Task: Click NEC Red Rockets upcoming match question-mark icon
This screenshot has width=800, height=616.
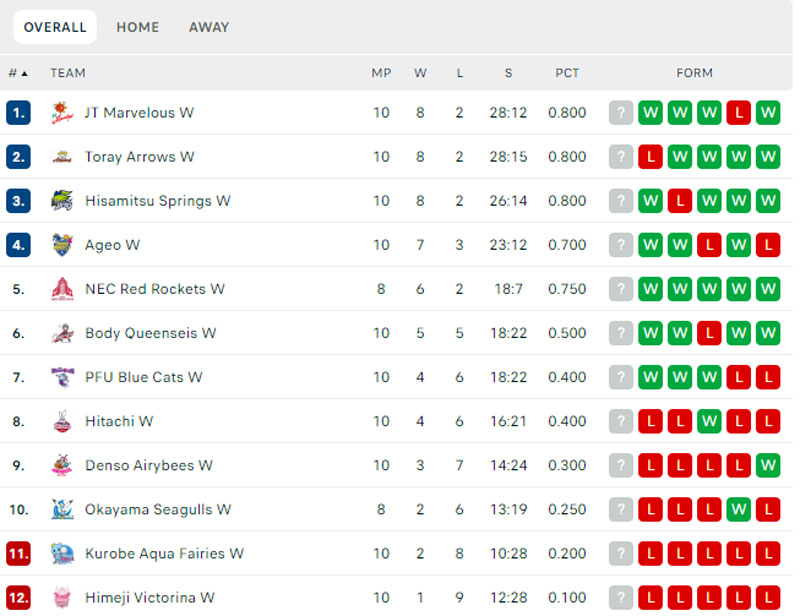Action: coord(621,289)
